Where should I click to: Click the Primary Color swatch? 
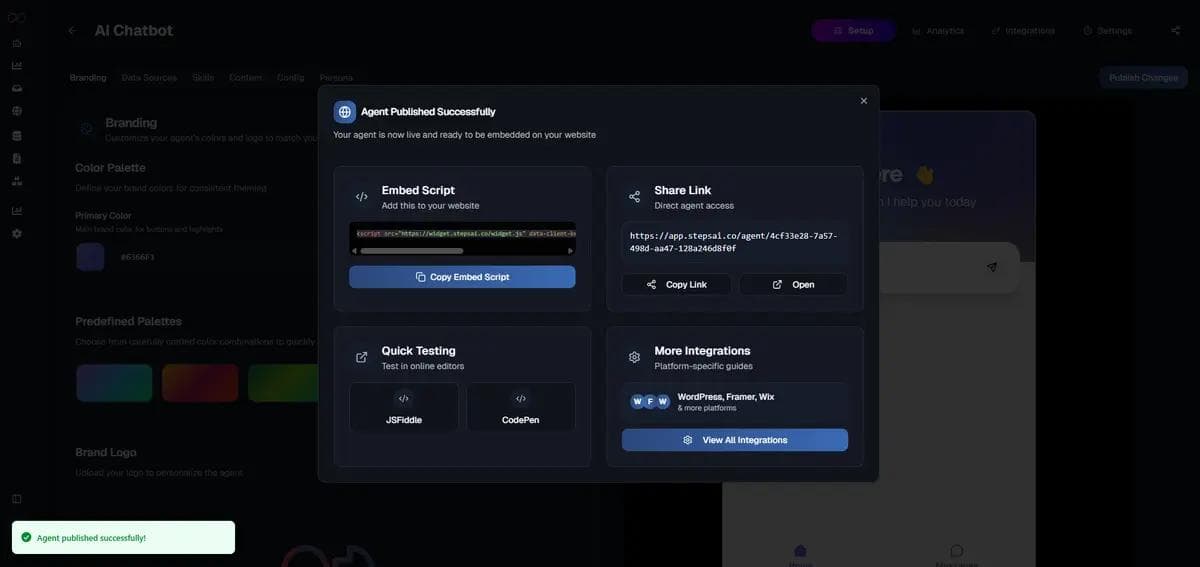click(x=90, y=257)
